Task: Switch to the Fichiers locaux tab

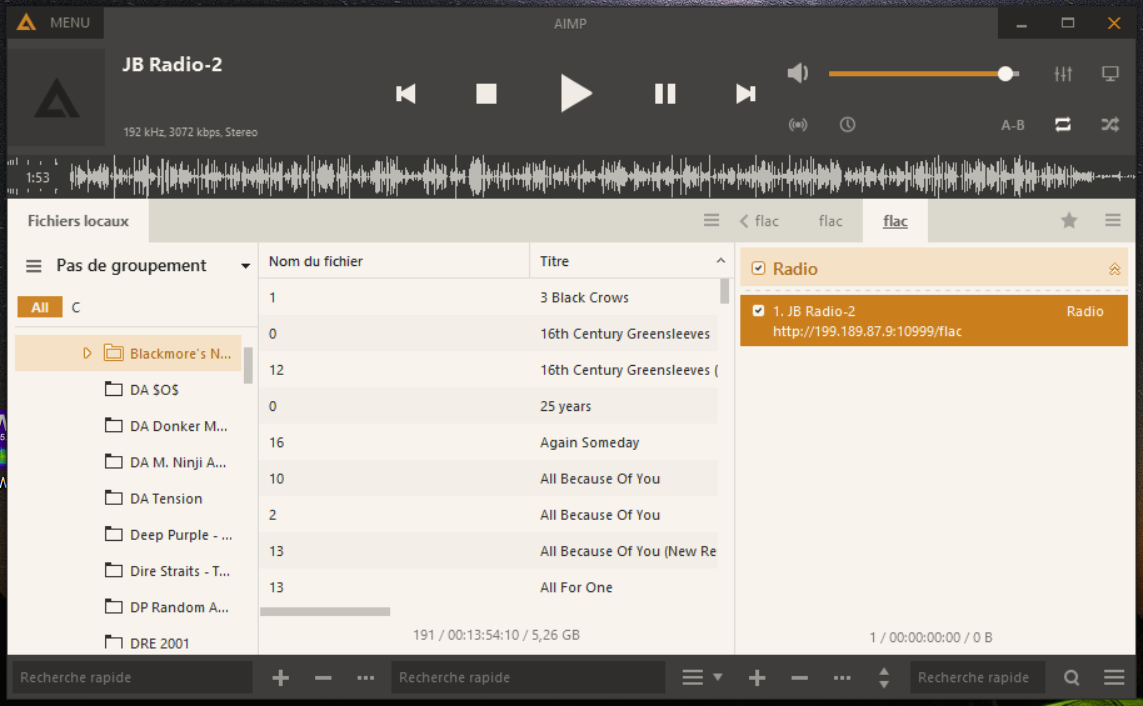Action: (78, 221)
